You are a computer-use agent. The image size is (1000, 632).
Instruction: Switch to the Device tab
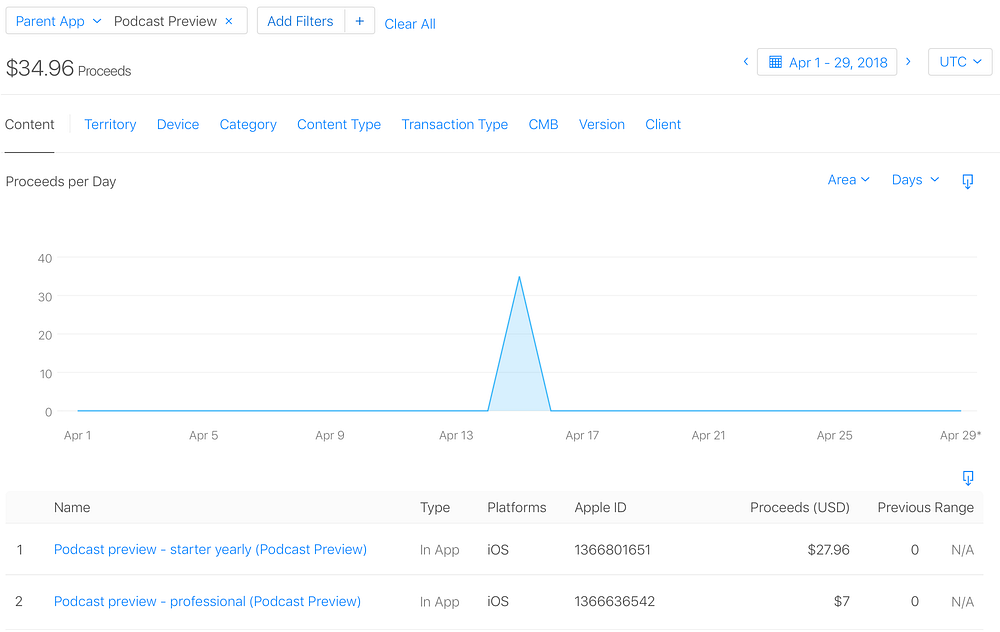178,124
